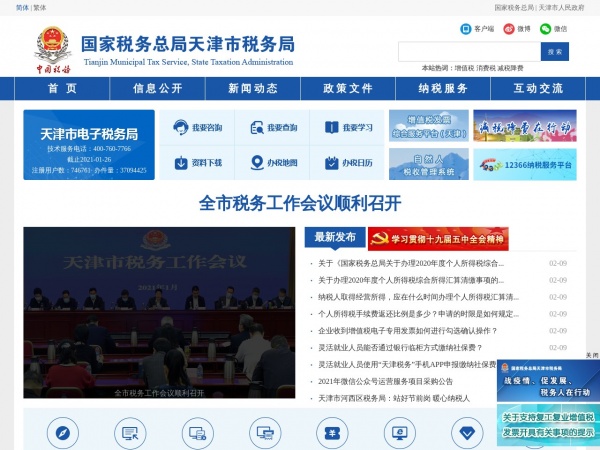Viewport: 600px width, 450px height.
Task: Click the national emblem tax logo
Action: click(53, 49)
